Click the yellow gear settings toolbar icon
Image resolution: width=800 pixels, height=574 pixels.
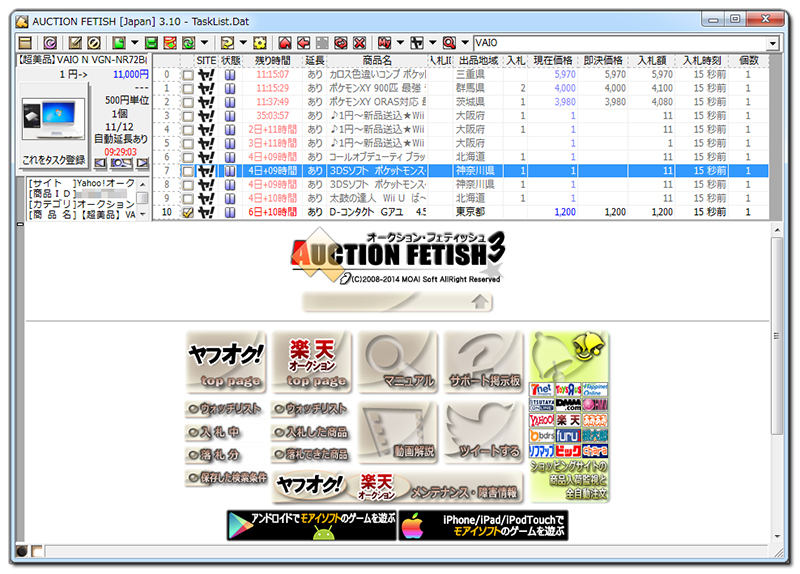(260, 43)
